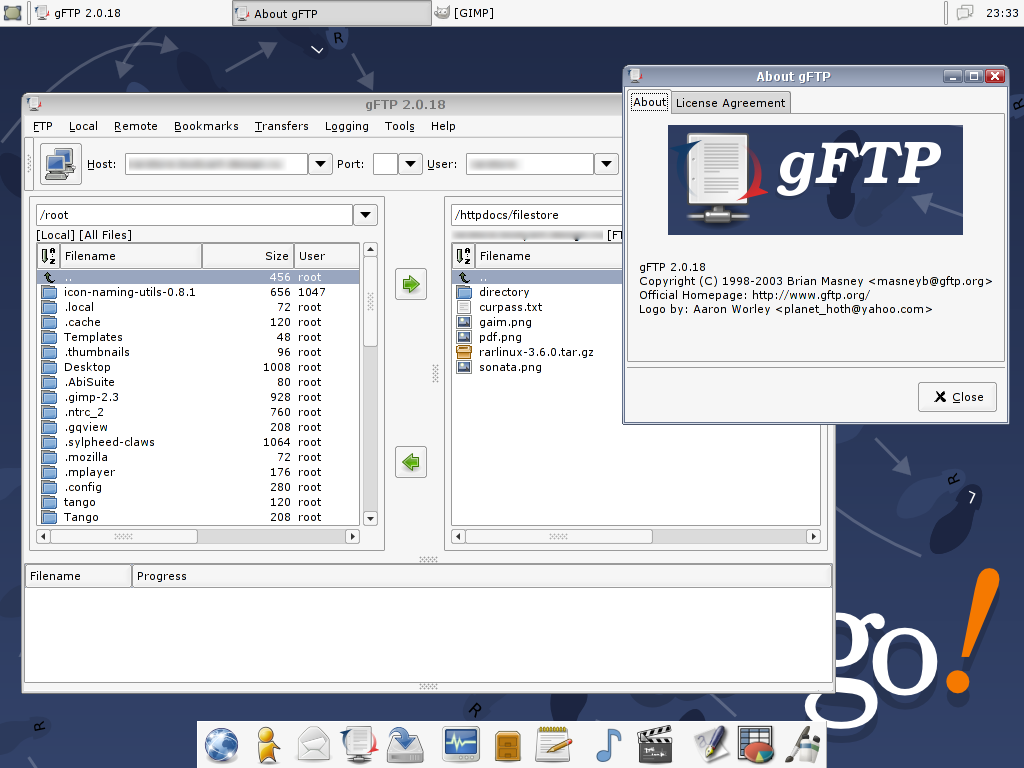Image resolution: width=1024 pixels, height=768 pixels.
Task: Click the Port input field
Action: point(385,164)
